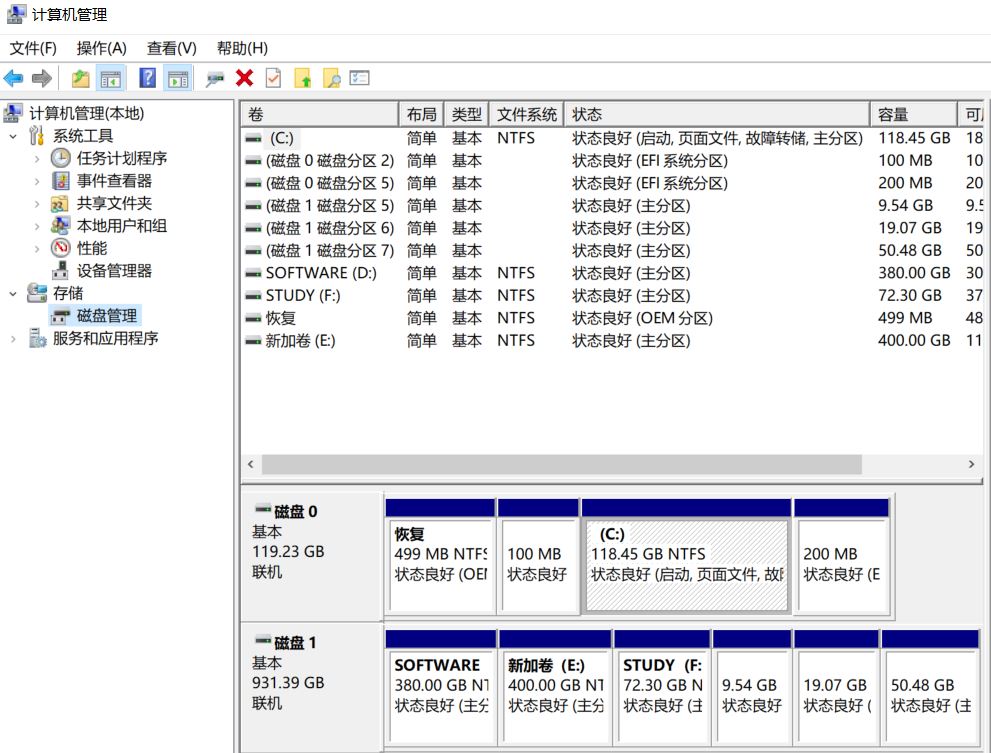Toggle the console tree pane icon
Screen dimensions: 991x753
point(111,78)
